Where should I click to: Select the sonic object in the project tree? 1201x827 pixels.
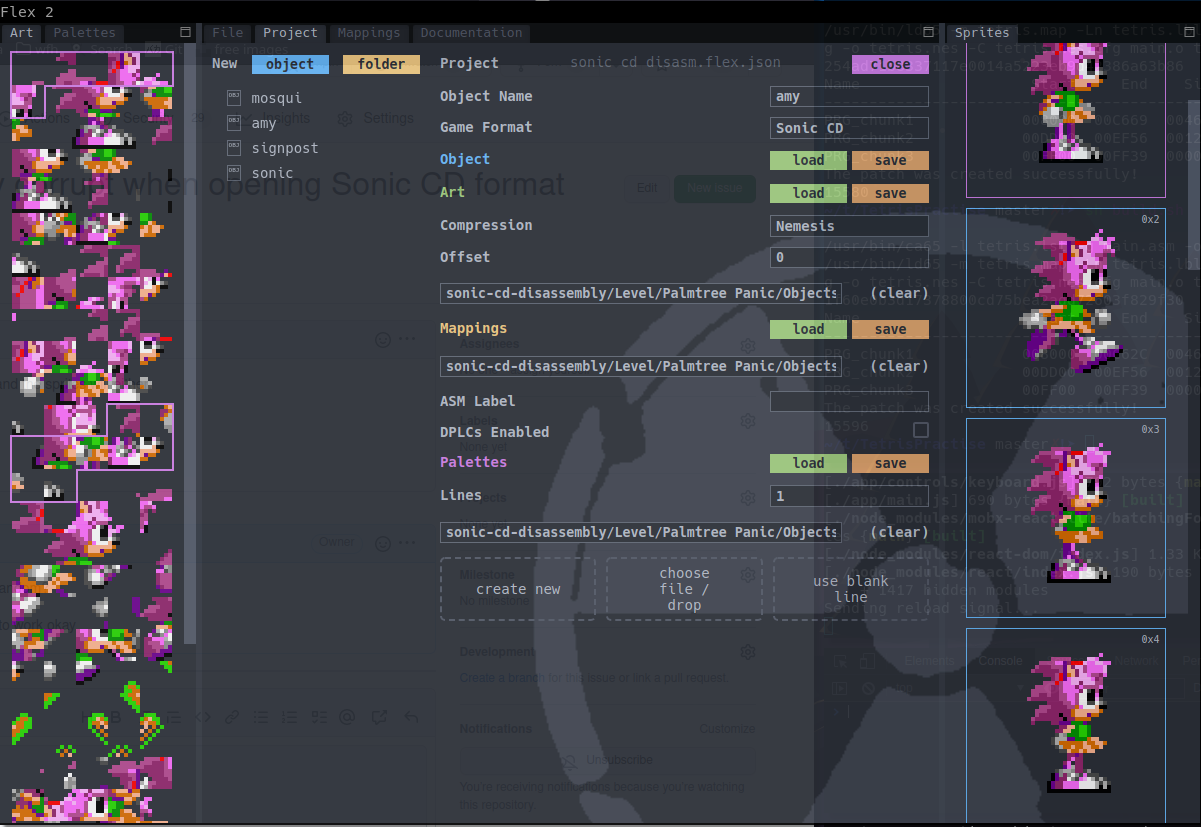(272, 173)
